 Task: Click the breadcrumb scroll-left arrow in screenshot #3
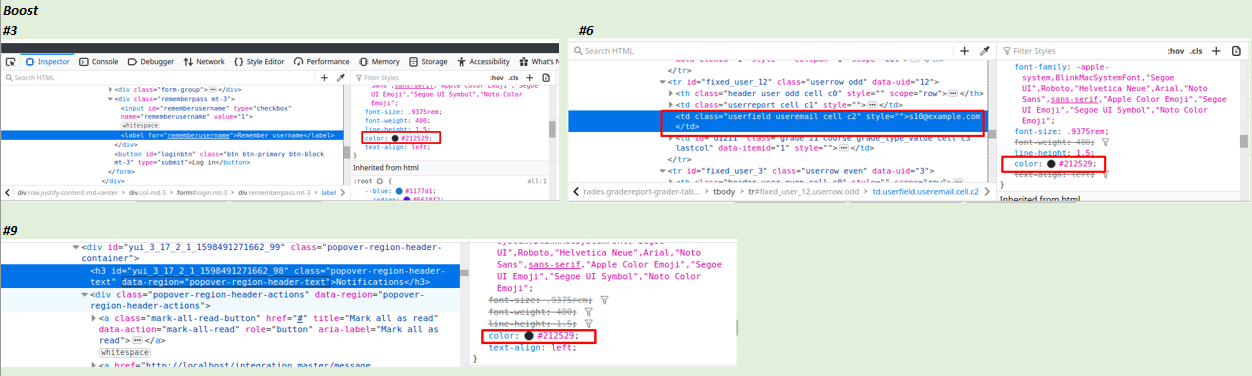point(8,192)
